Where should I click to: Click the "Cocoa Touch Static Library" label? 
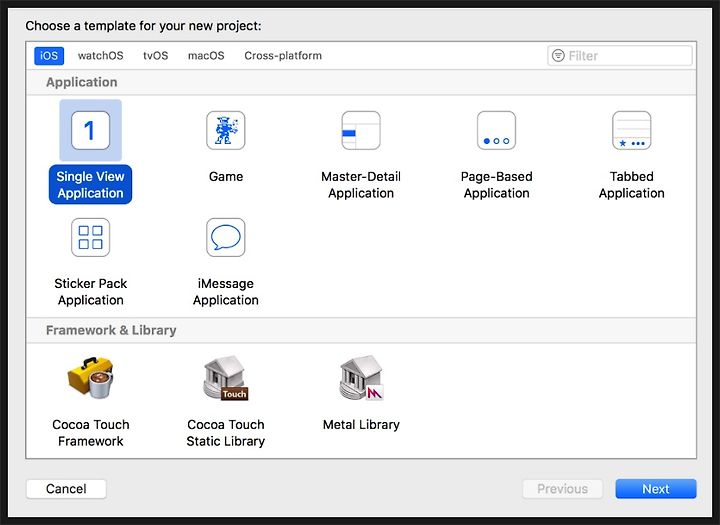tap(225, 433)
